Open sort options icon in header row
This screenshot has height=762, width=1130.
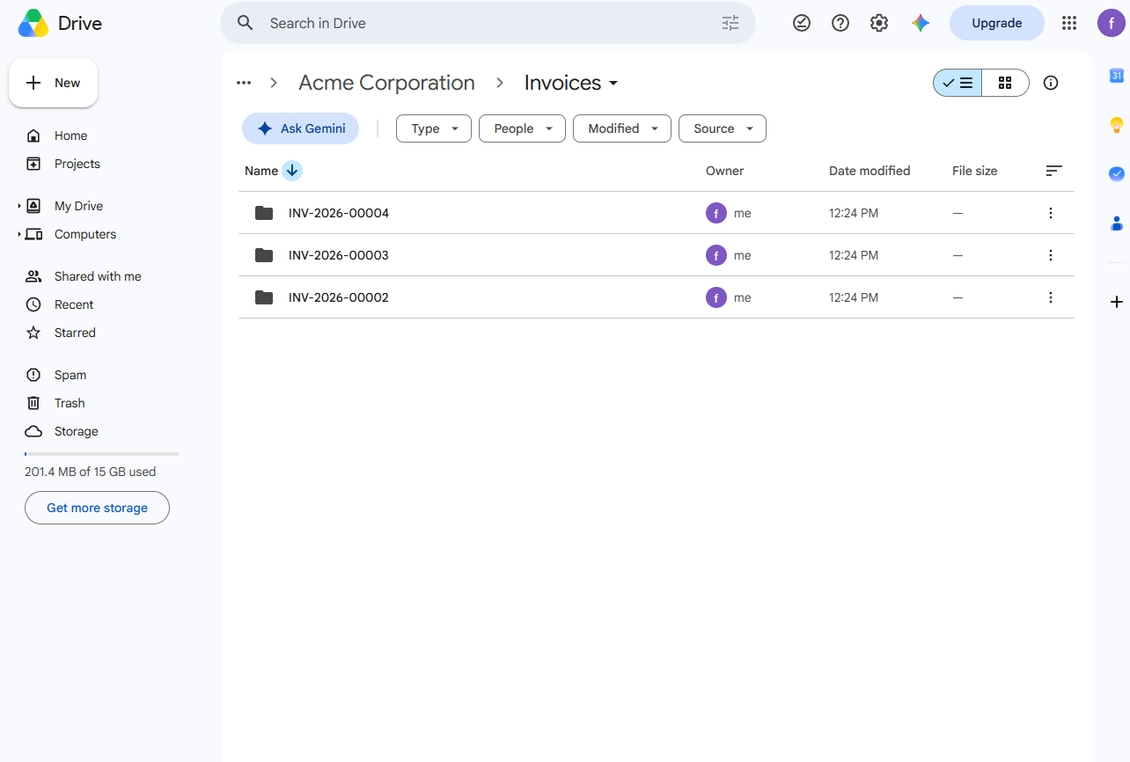1054,171
